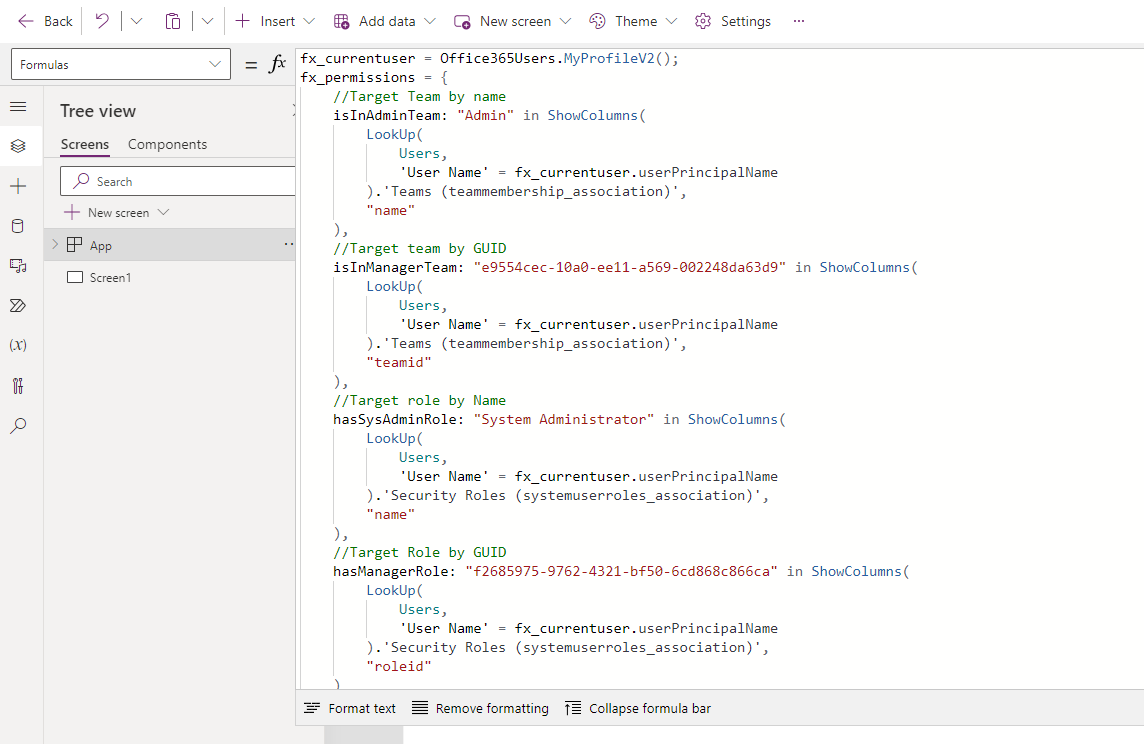Select Screen1 in the tree view
This screenshot has width=1144, height=744.
[x=110, y=277]
